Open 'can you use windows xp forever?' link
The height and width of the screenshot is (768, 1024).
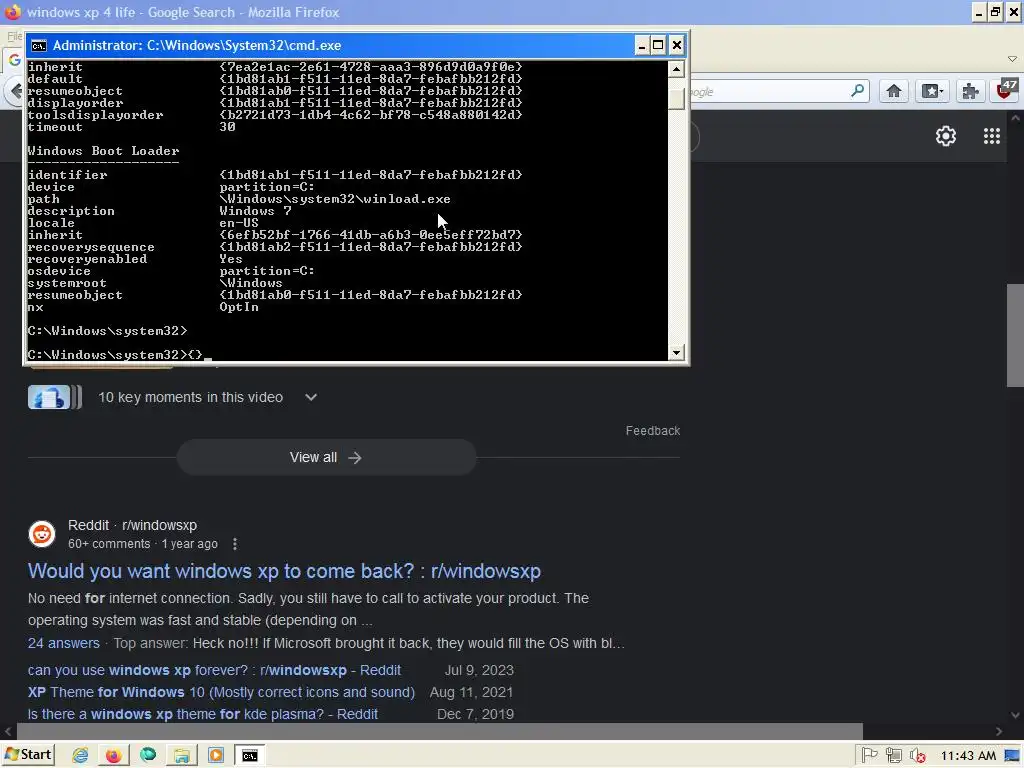[x=214, y=671]
